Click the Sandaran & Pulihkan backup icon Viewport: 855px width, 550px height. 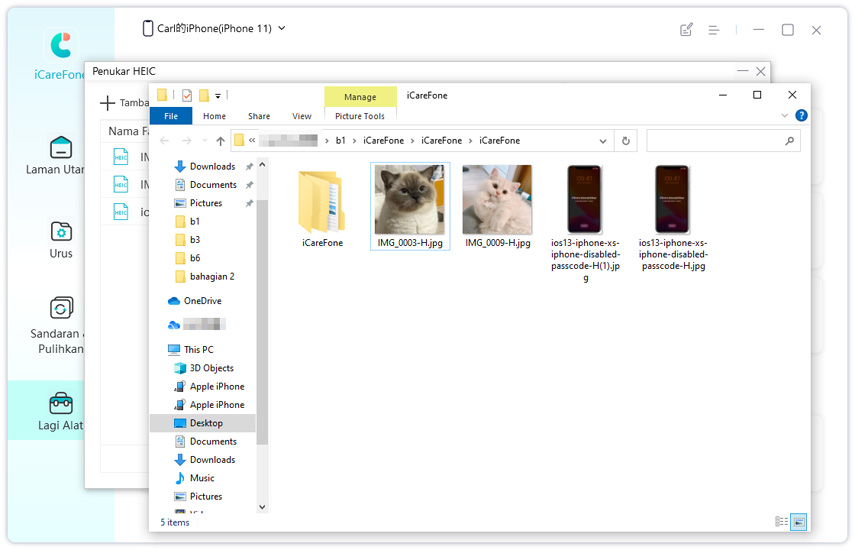61,308
